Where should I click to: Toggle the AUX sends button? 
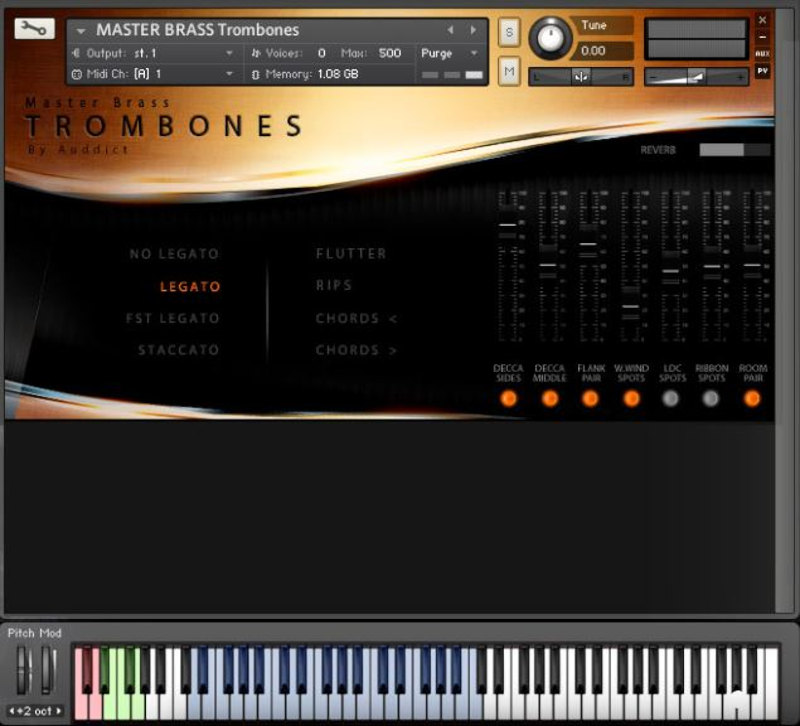(x=762, y=54)
